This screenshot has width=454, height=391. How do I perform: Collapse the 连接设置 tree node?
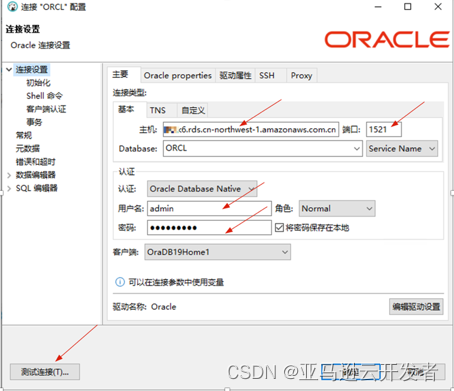pos(9,69)
